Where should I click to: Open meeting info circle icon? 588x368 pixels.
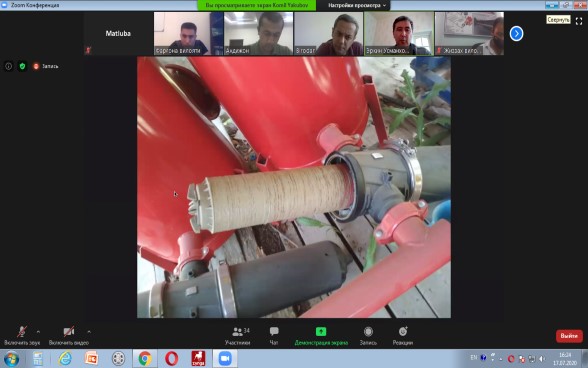[9, 66]
